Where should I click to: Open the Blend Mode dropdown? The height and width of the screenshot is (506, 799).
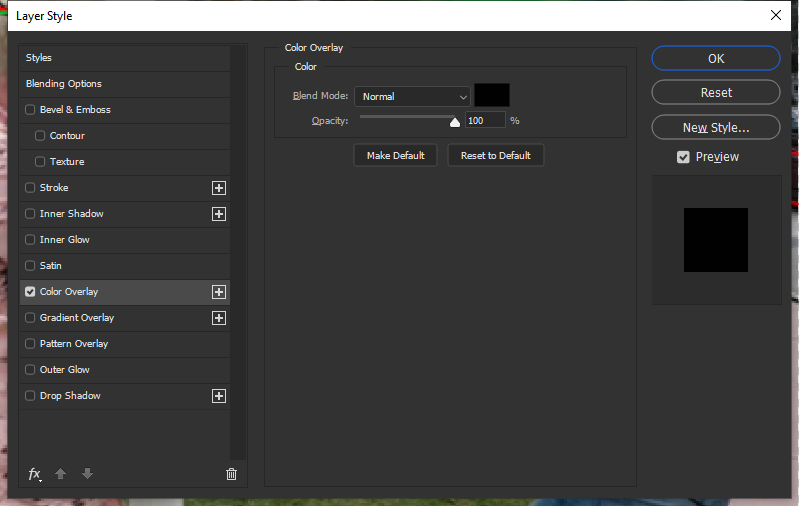click(412, 96)
